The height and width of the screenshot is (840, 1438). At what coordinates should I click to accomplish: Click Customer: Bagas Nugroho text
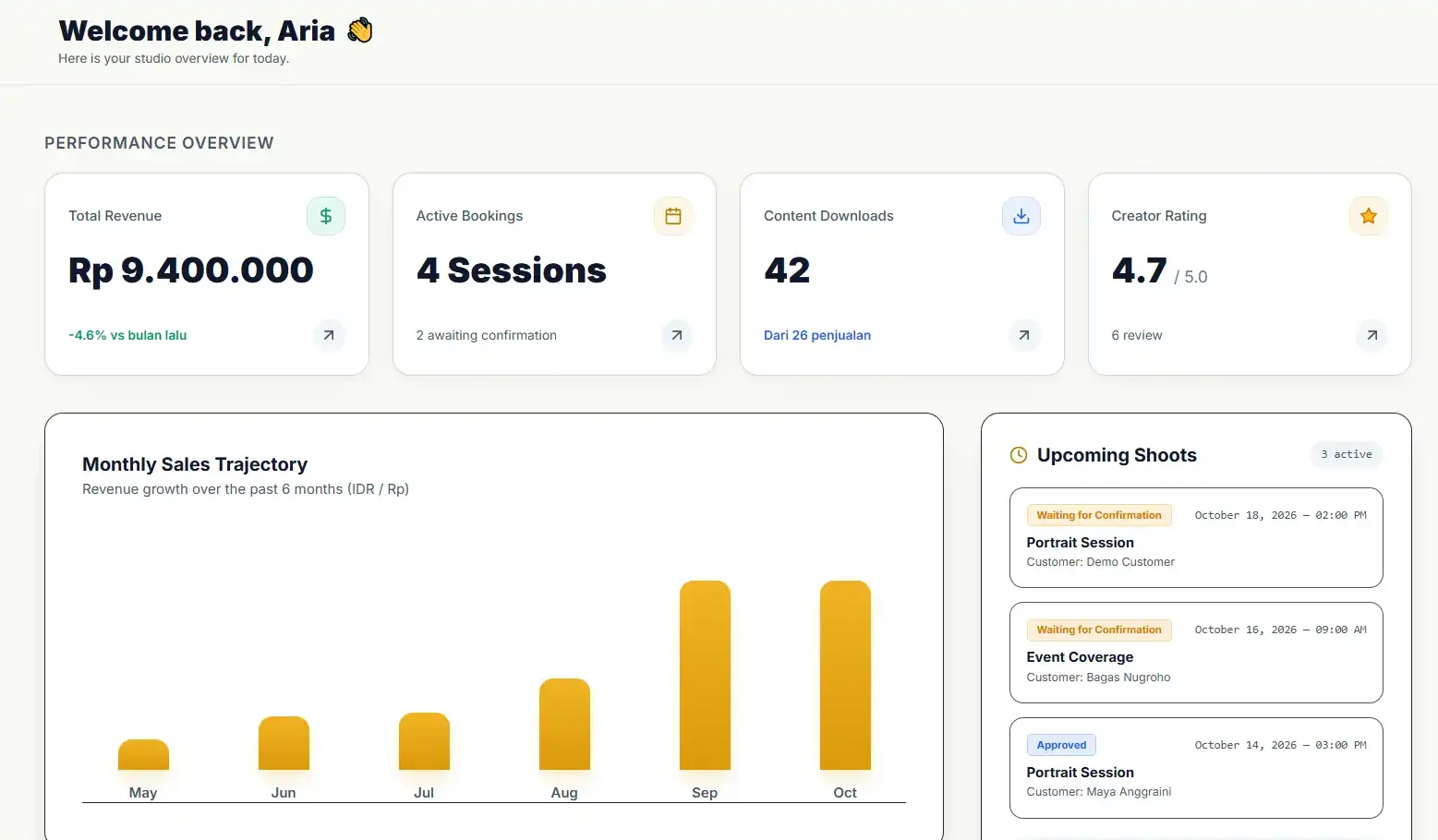coord(1098,677)
